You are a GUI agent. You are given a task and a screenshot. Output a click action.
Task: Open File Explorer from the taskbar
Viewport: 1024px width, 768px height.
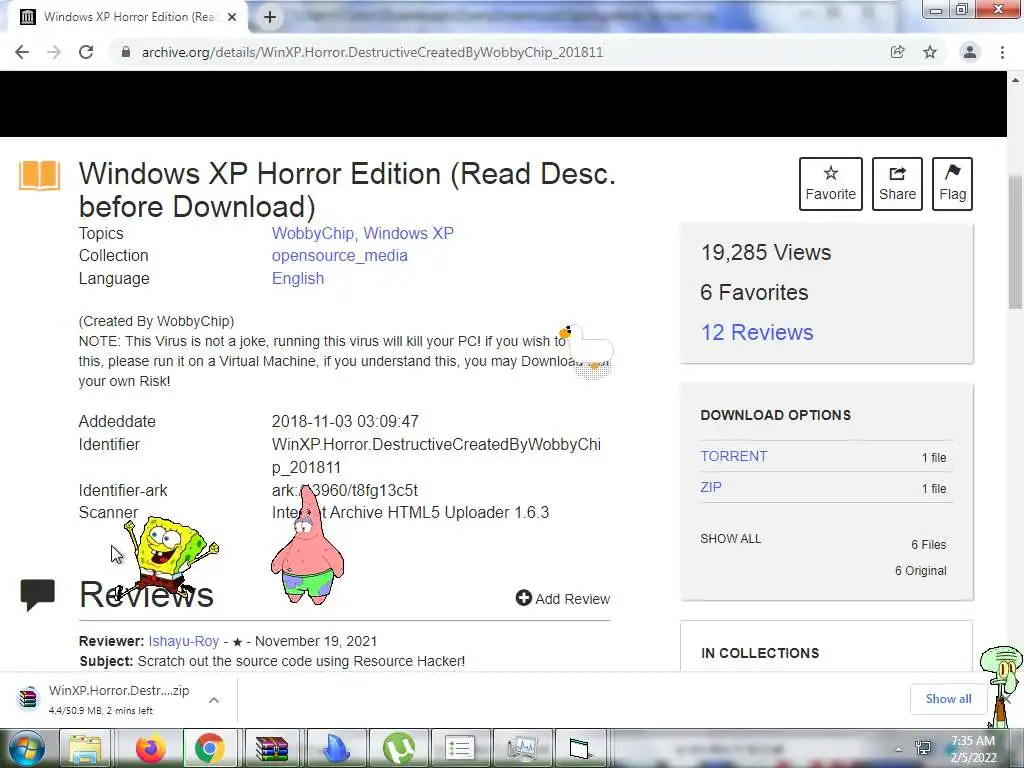tap(86, 748)
